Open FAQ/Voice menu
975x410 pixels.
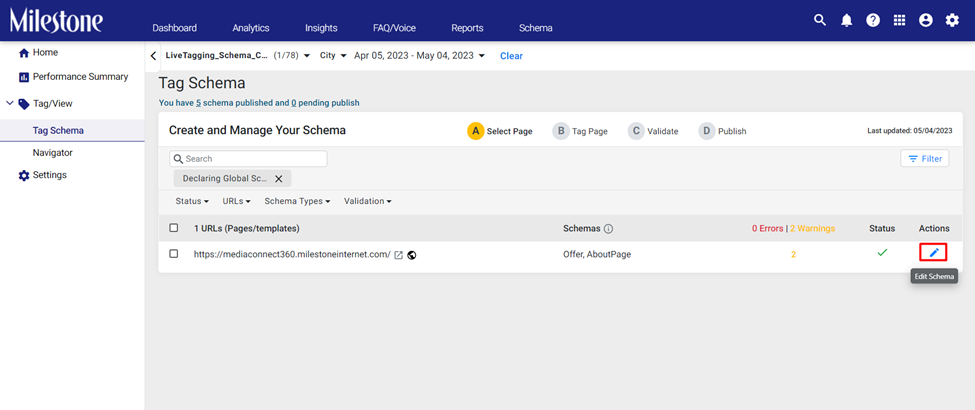pyautogui.click(x=394, y=28)
